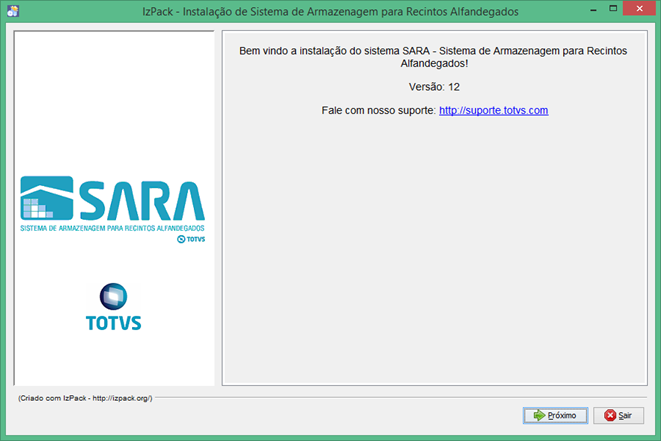The width and height of the screenshot is (661, 441).
Task: Click the 'Versão: 12' text
Action: [434, 87]
